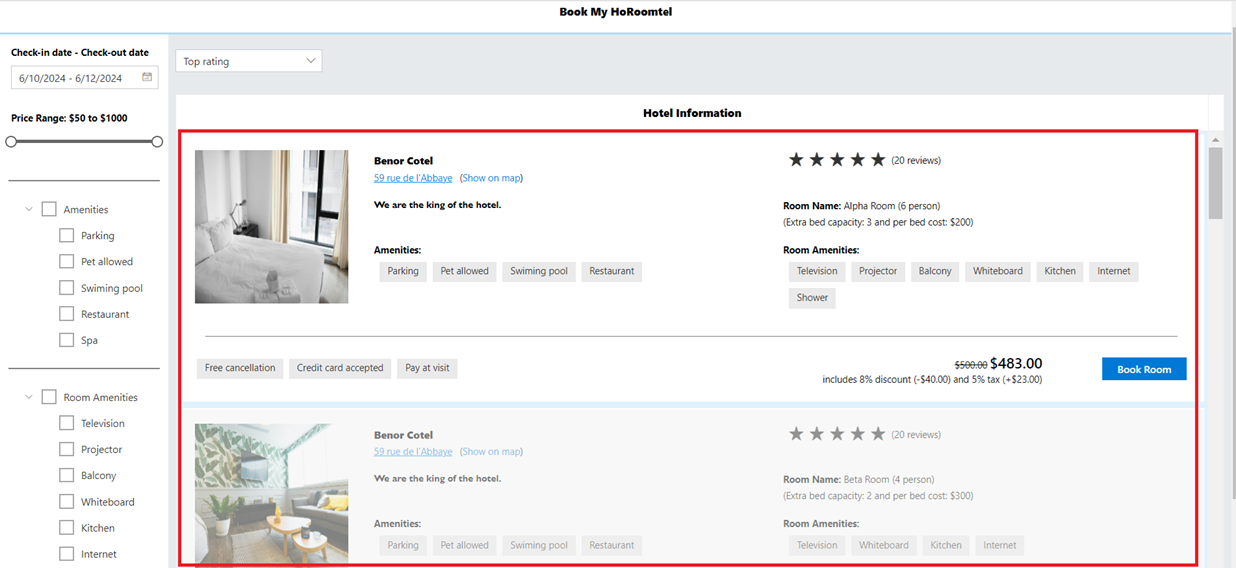The width and height of the screenshot is (1236, 568).
Task: Check the Spa filter checkbox
Action: (67, 340)
